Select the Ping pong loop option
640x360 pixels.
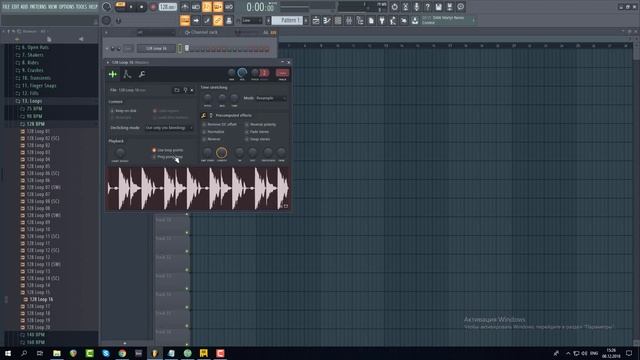[167, 157]
